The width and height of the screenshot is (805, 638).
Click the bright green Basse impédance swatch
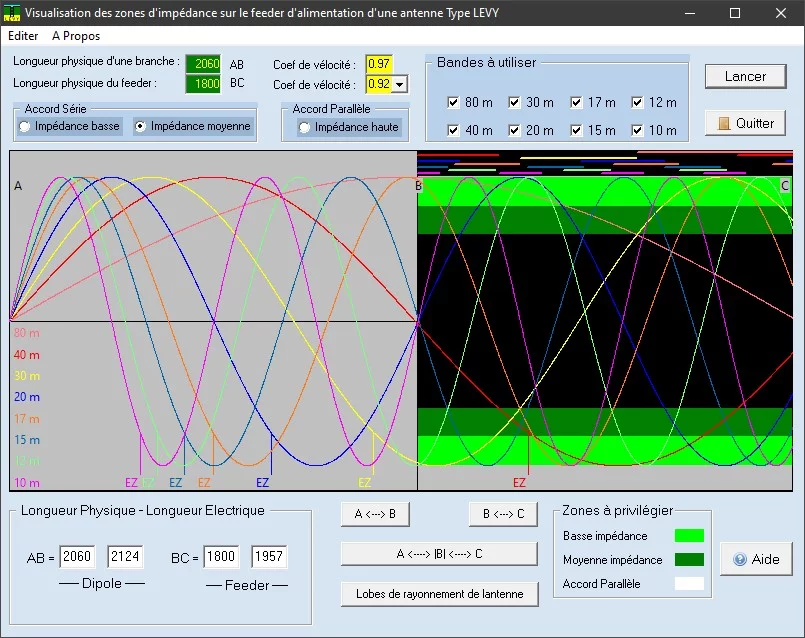(x=689, y=536)
